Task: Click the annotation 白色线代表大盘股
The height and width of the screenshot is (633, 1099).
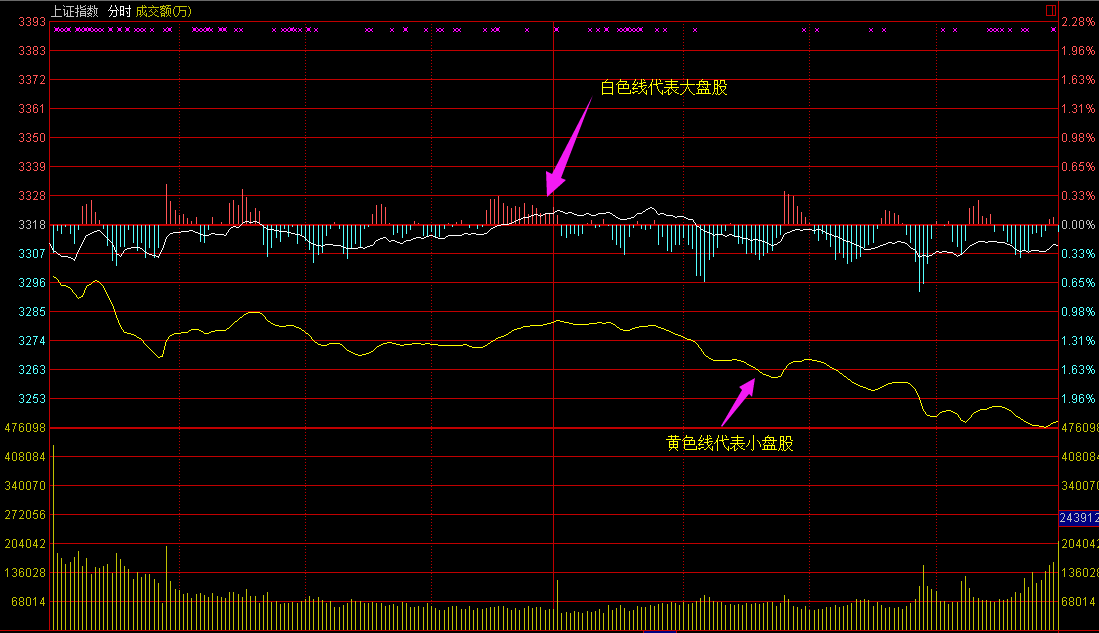Action: point(663,88)
